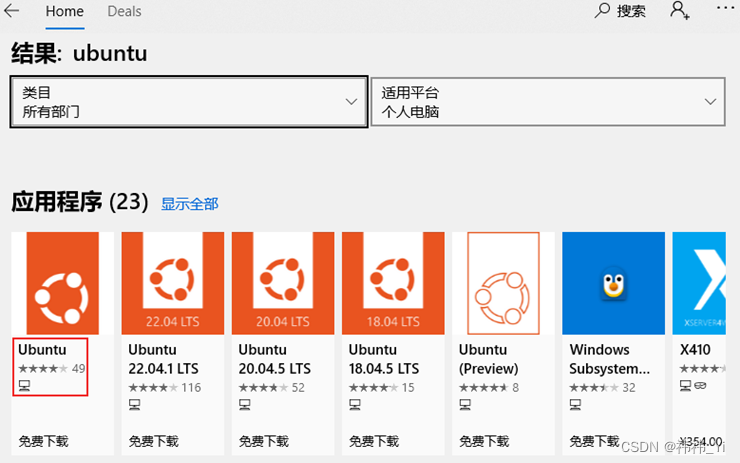Click 免费下载 under the Ubuntu app
The width and height of the screenshot is (740, 463).
click(x=43, y=441)
